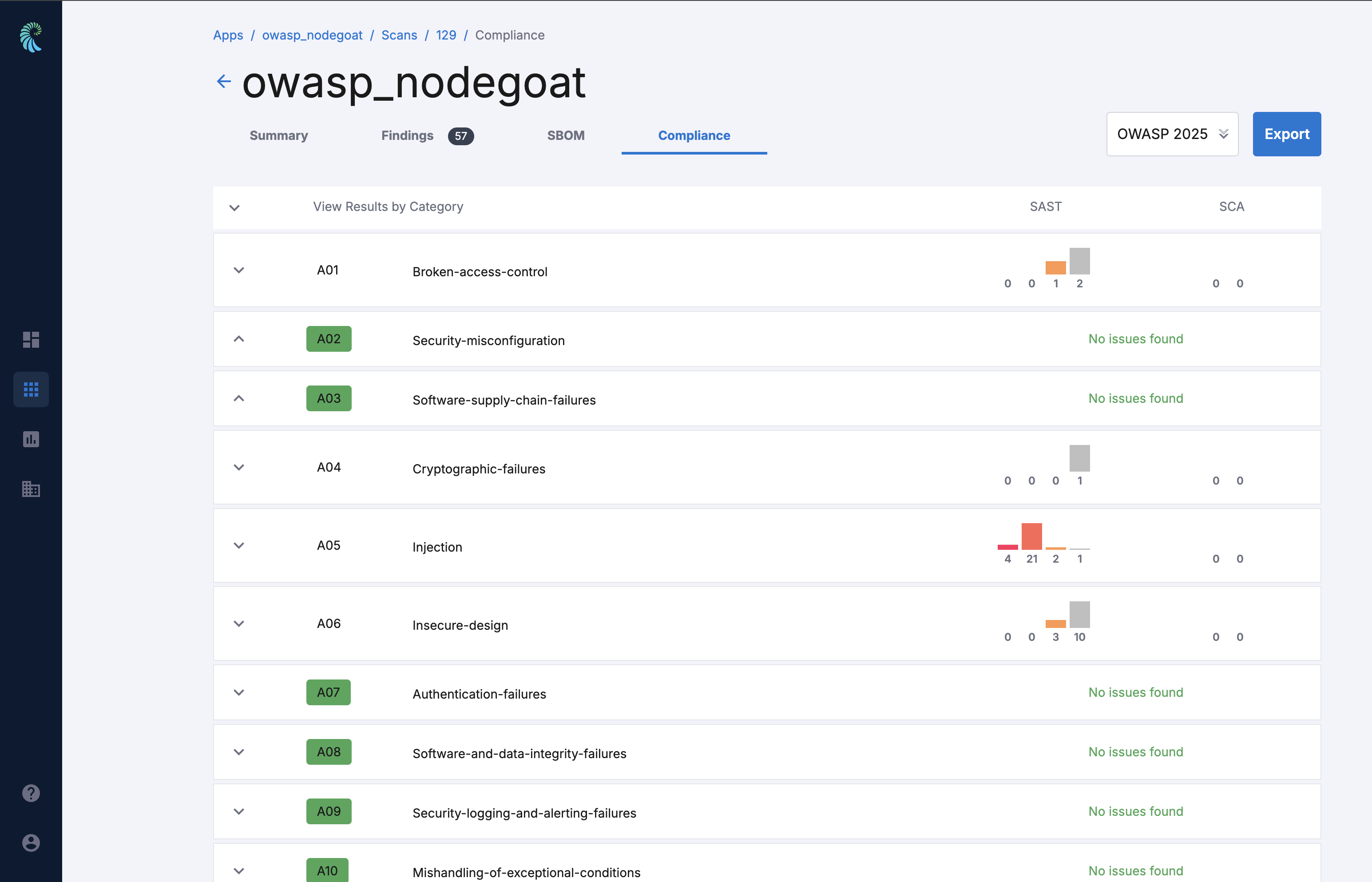Click the green A02 badge
The height and width of the screenshot is (882, 1372).
pyautogui.click(x=329, y=339)
